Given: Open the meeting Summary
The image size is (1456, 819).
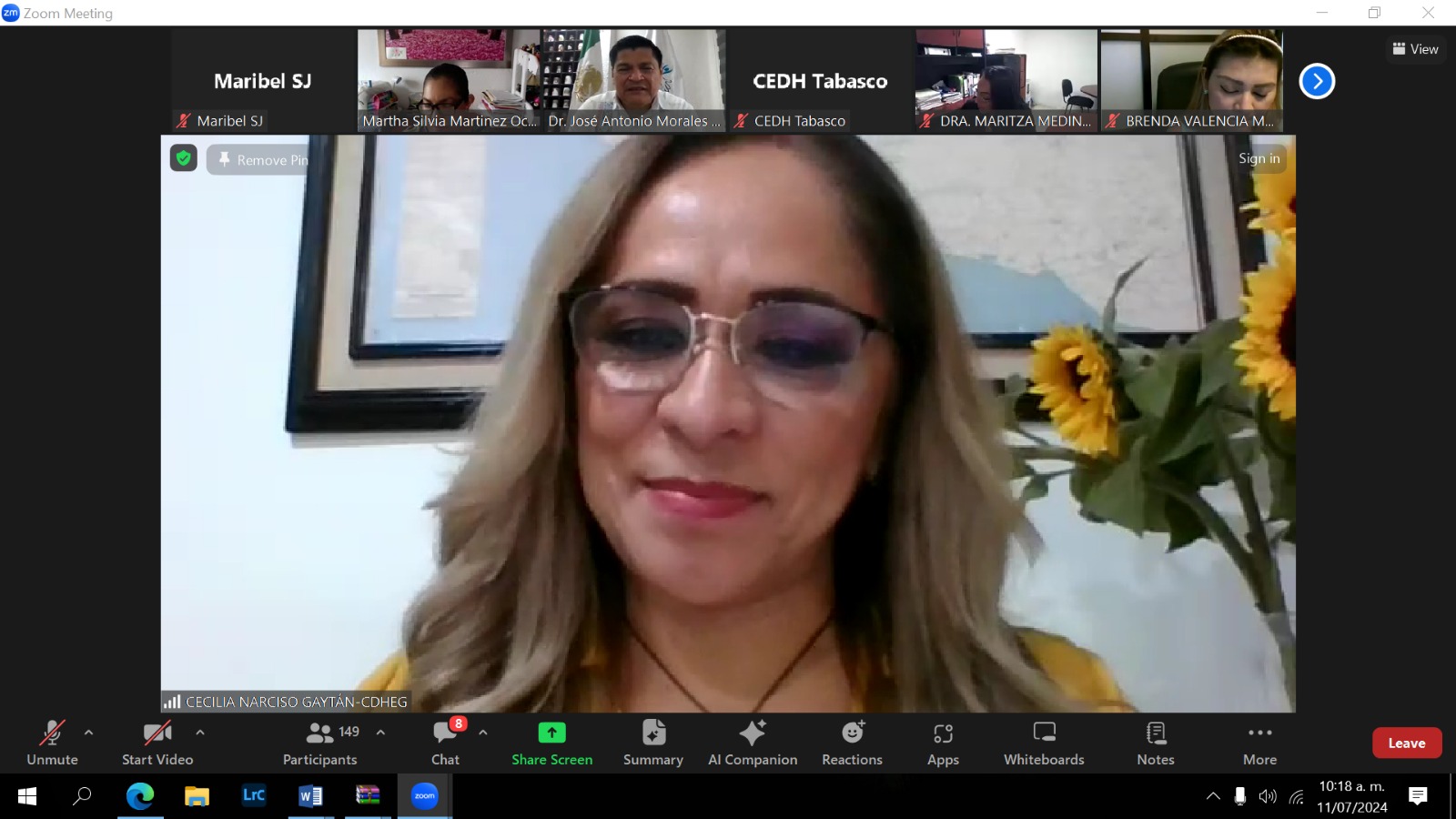Looking at the screenshot, I should (x=653, y=743).
